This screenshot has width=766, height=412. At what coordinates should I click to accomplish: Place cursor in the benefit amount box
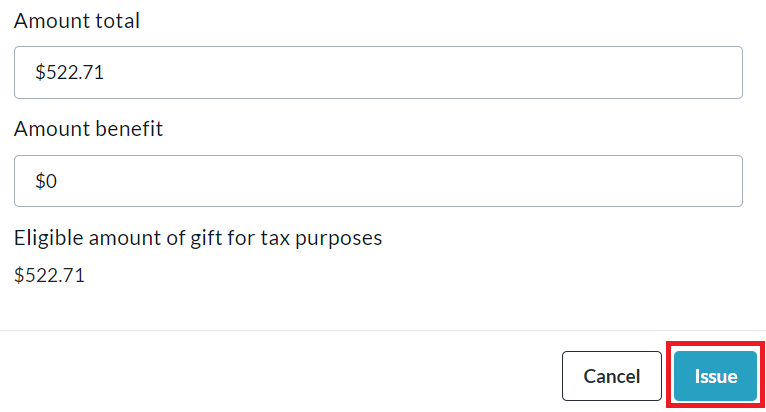(378, 181)
